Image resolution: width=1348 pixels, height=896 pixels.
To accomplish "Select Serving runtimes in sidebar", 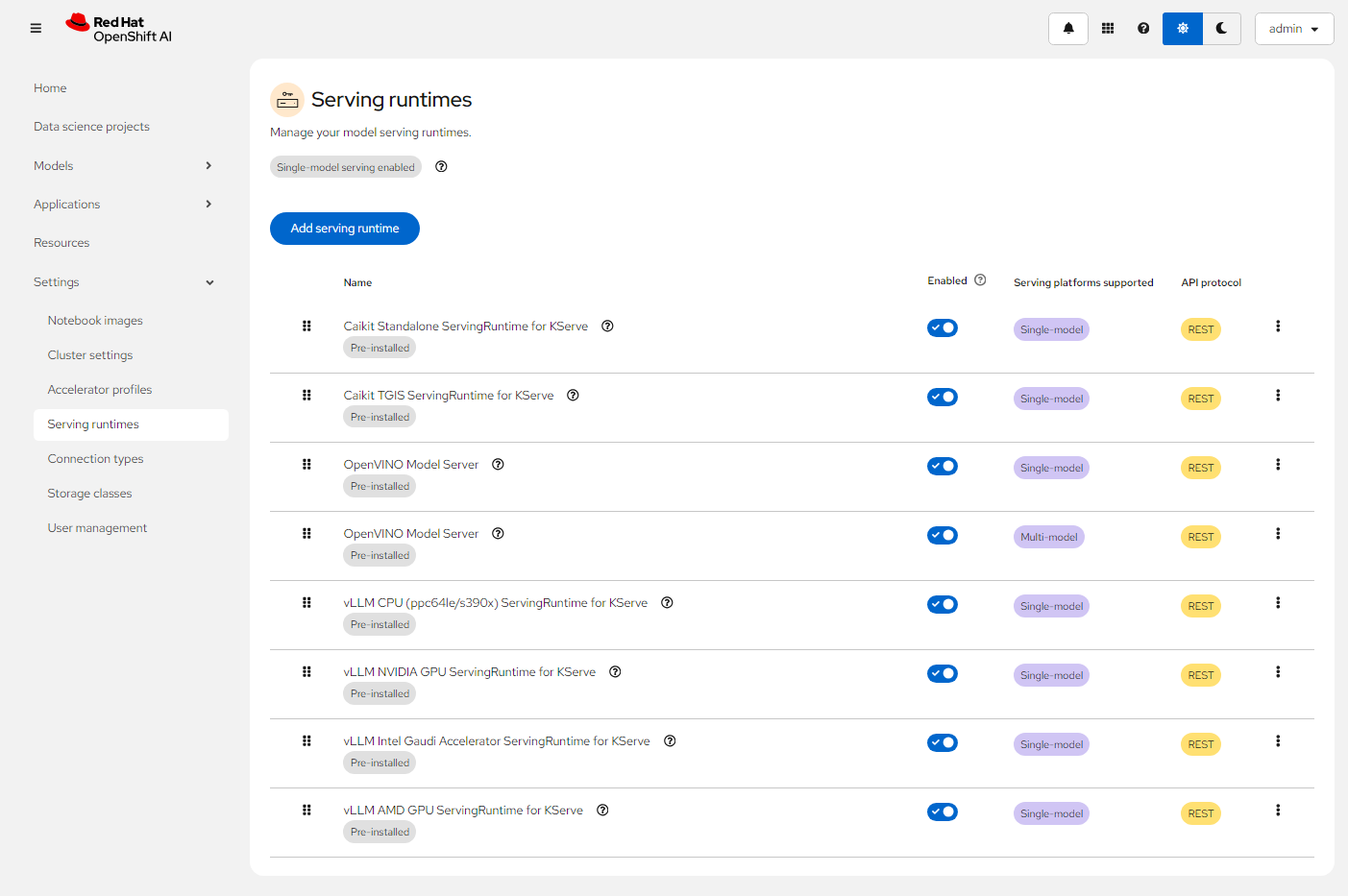I will pos(131,424).
